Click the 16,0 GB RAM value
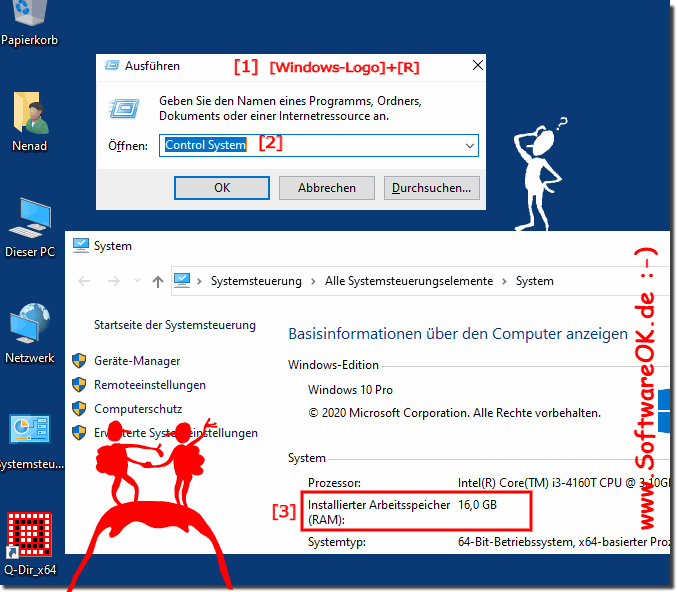677x592 pixels. pos(478,505)
